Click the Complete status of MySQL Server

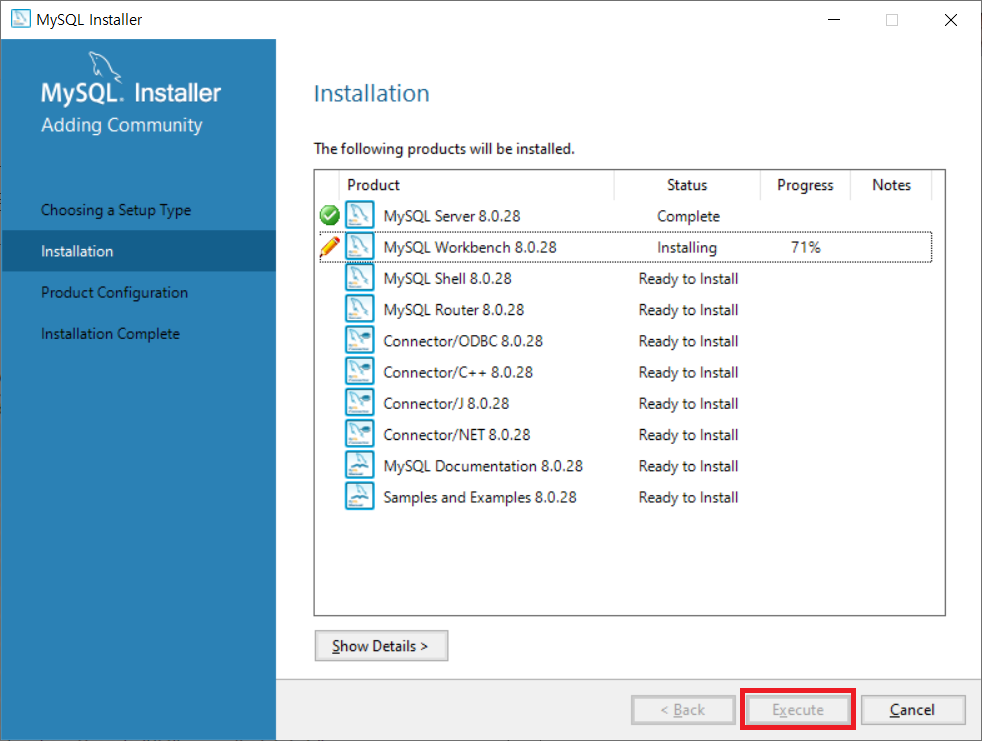coord(688,216)
